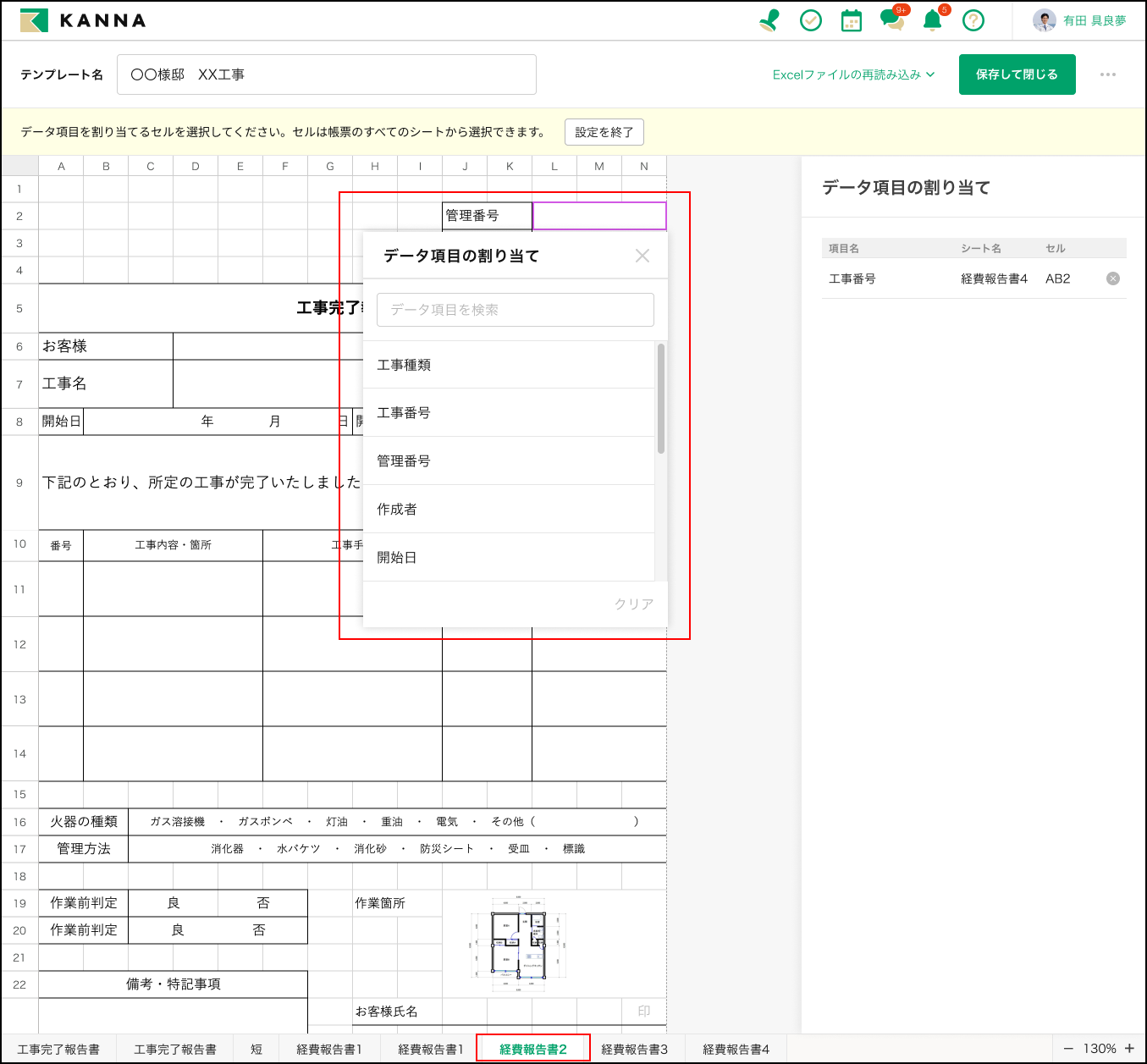This screenshot has width=1147, height=1064.
Task: Open the help question mark icon
Action: [973, 20]
